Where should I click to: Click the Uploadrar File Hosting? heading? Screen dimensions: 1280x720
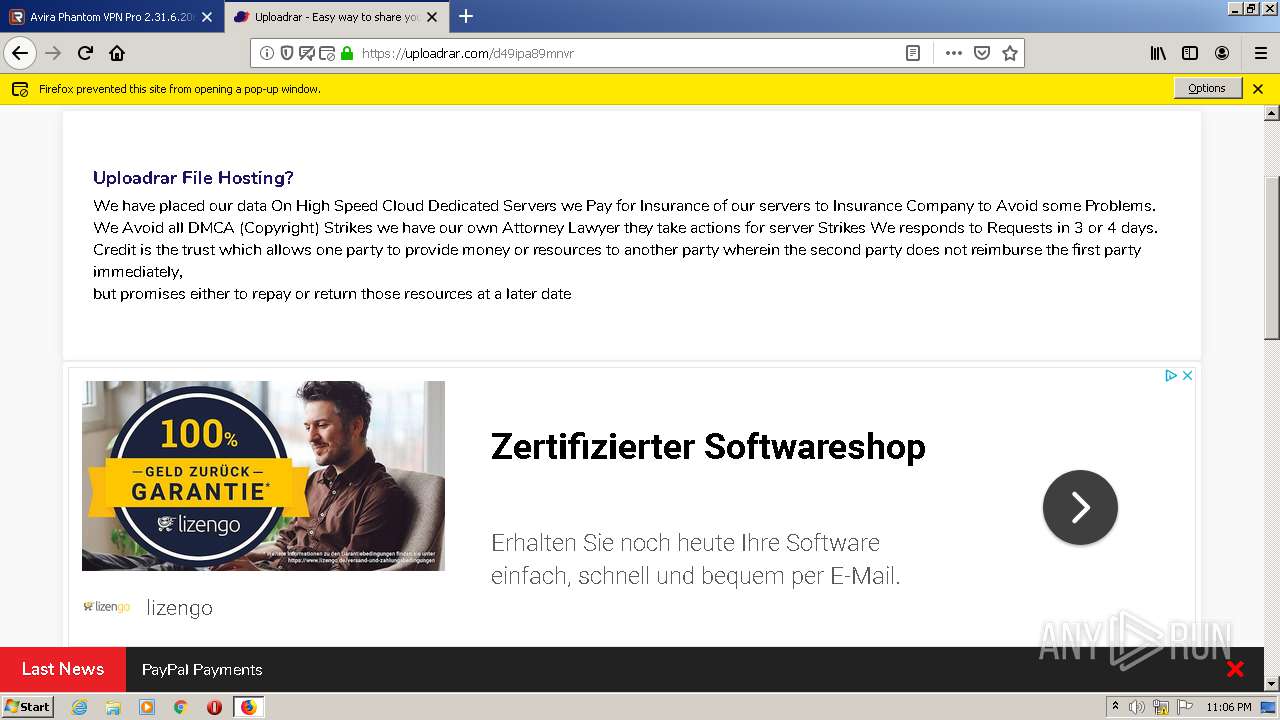click(x=193, y=178)
